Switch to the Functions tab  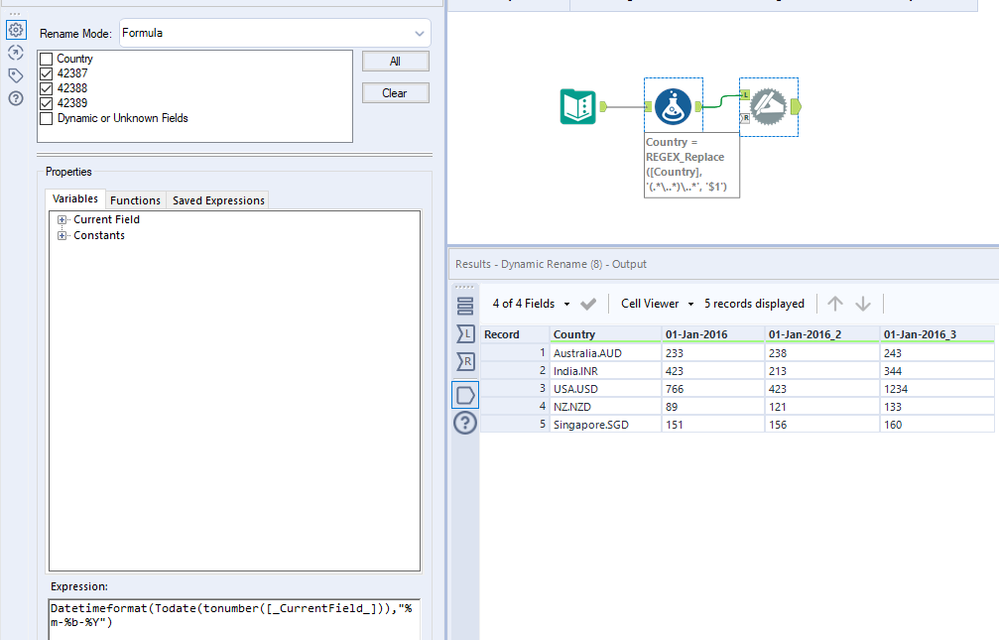[x=135, y=200]
